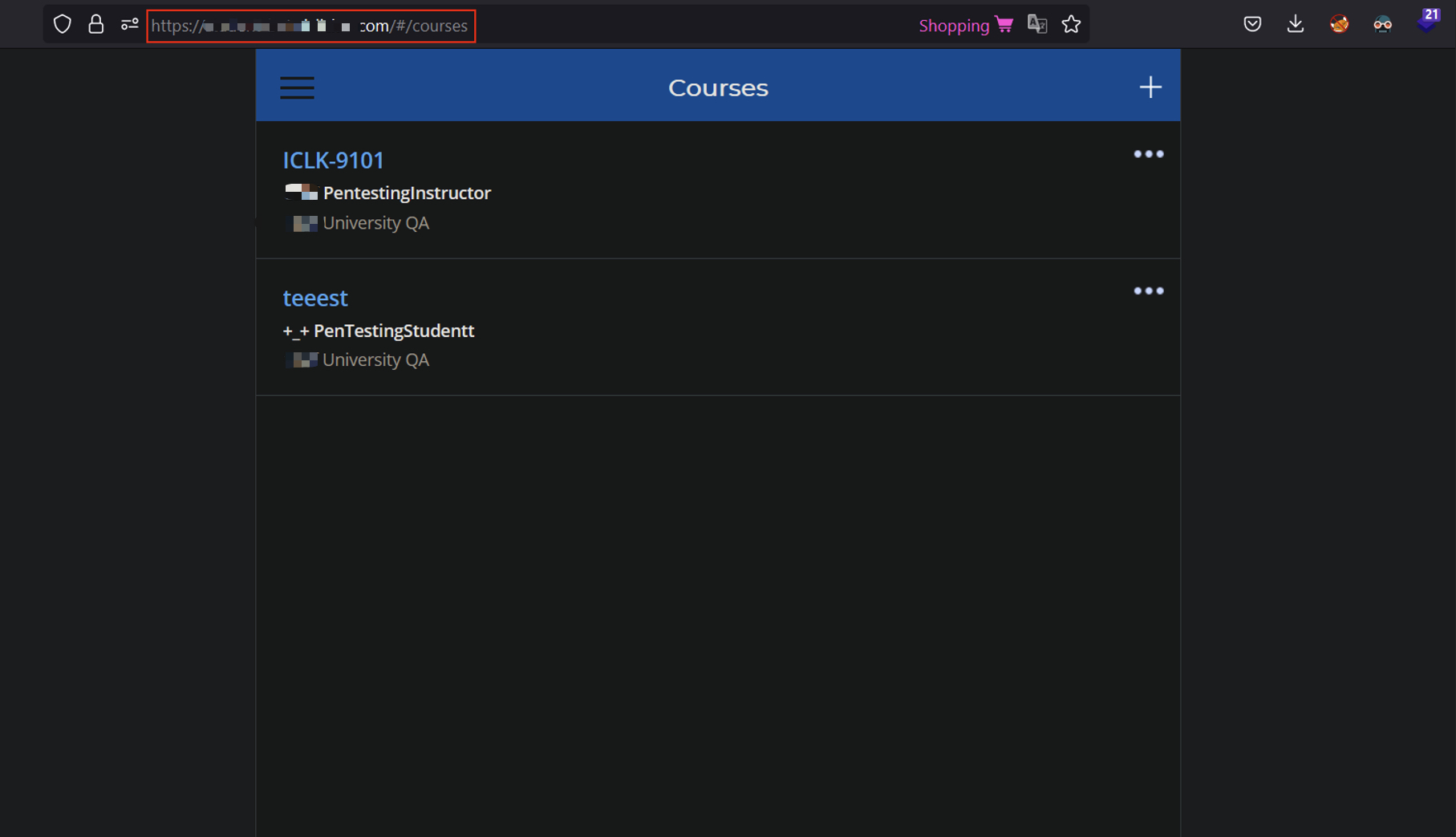Click the Save to Pocket icon
The width and height of the screenshot is (1456, 837).
(1251, 24)
